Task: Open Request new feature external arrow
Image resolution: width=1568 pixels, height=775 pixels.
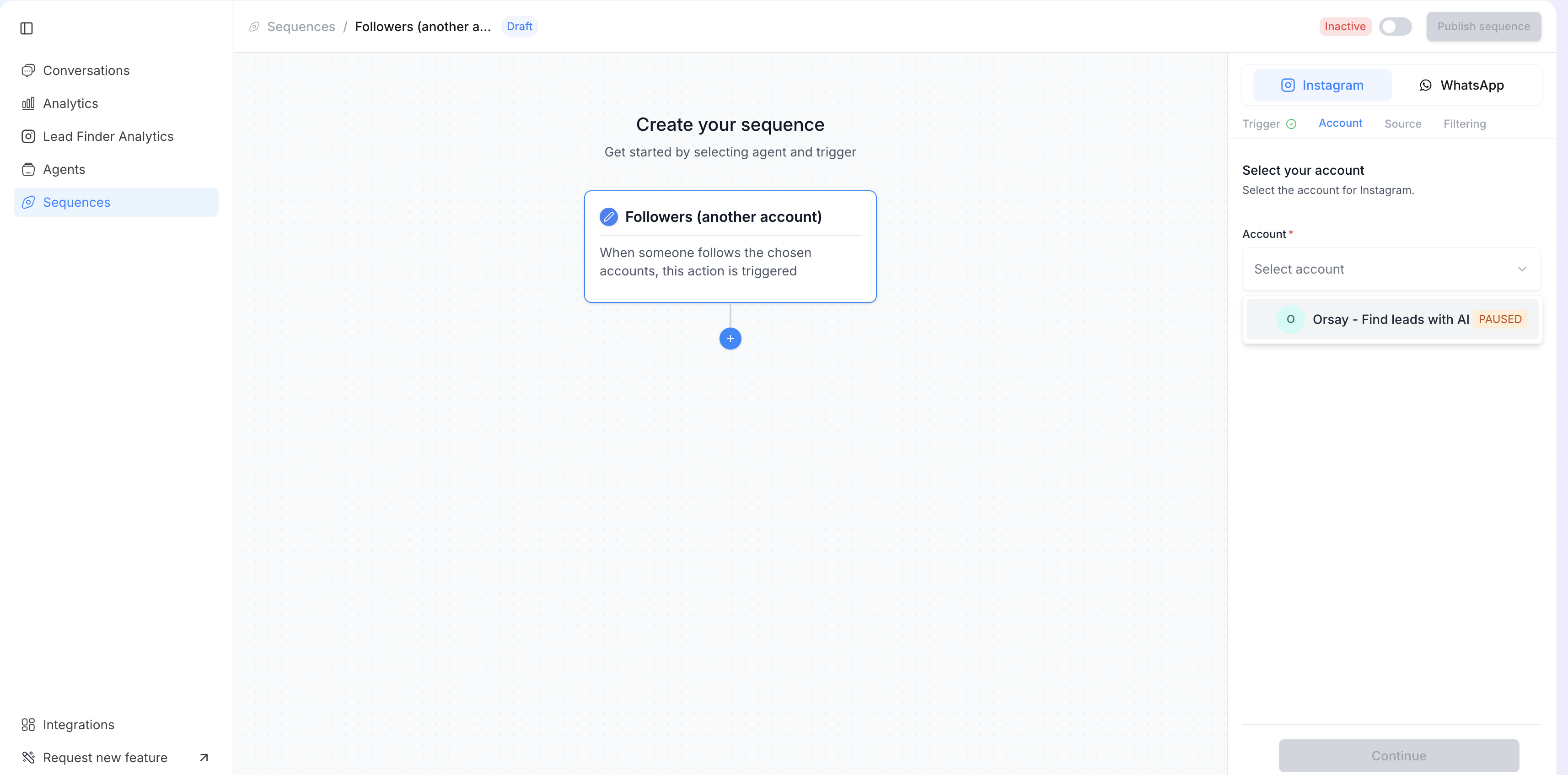Action: click(204, 757)
